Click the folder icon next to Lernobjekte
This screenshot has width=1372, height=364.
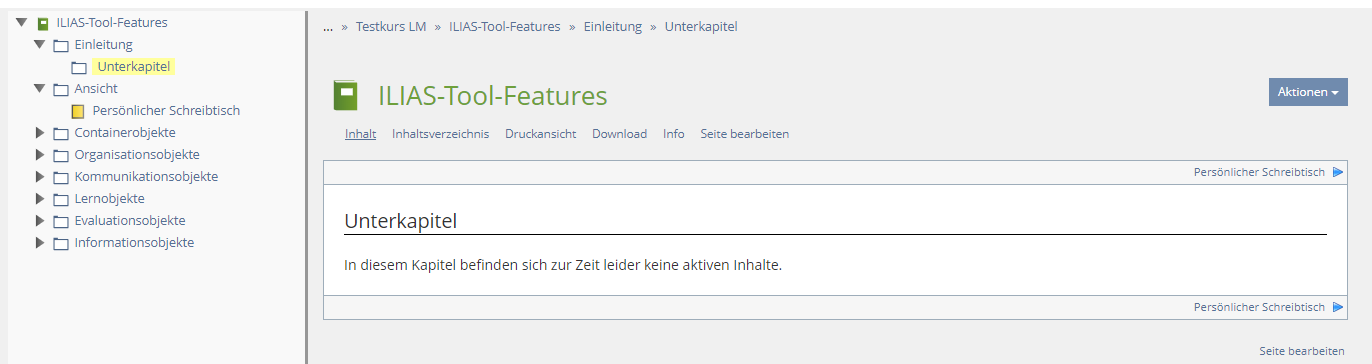tap(61, 199)
